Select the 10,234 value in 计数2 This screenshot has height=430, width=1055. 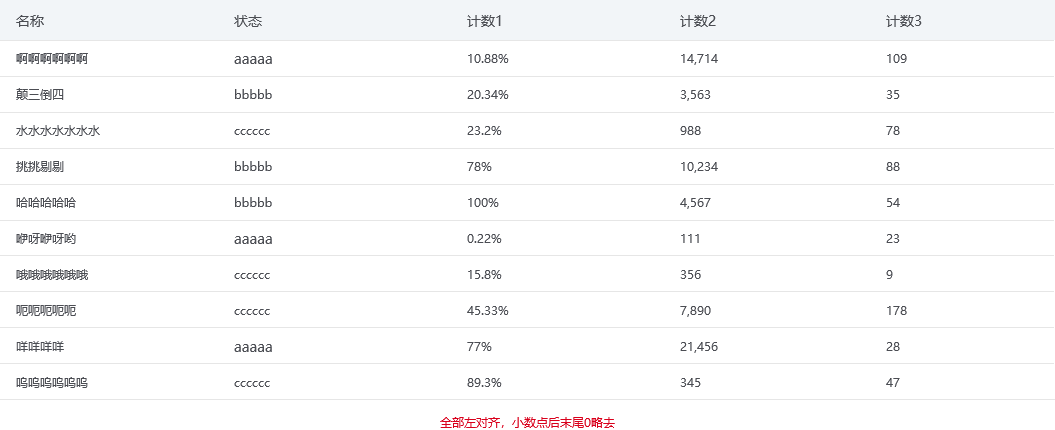pyautogui.click(x=698, y=167)
